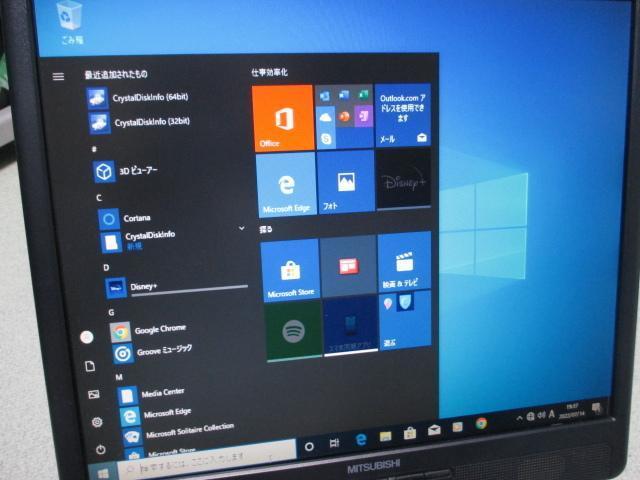Open the user account icon in Start sidebar
The width and height of the screenshot is (640, 480).
pos(87,337)
